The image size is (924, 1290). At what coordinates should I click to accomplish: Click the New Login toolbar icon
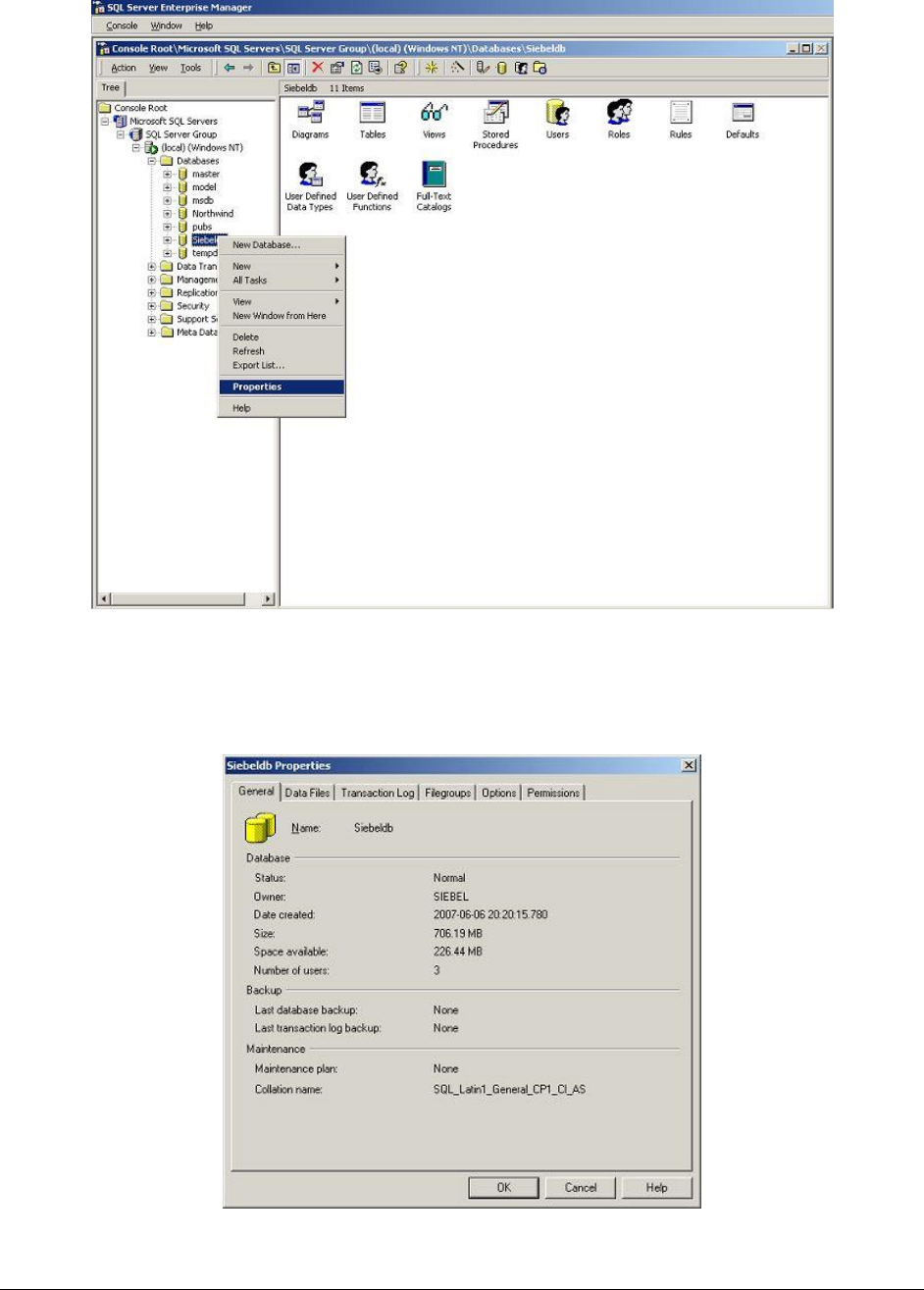(521, 68)
